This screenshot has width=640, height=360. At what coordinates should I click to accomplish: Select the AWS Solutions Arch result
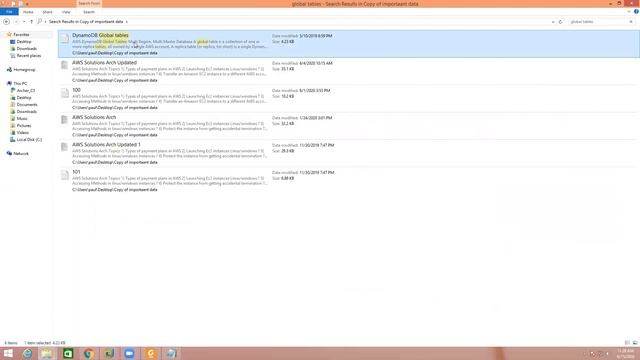[x=349, y=126]
